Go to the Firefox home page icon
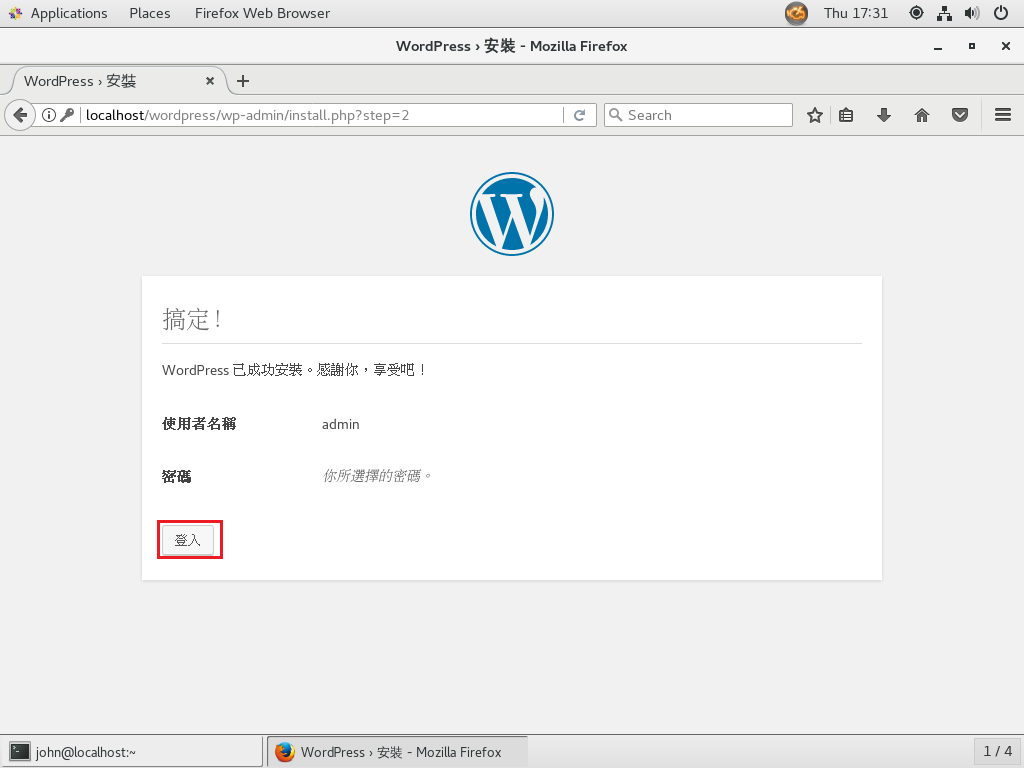This screenshot has width=1024, height=768. pyautogui.click(x=921, y=116)
